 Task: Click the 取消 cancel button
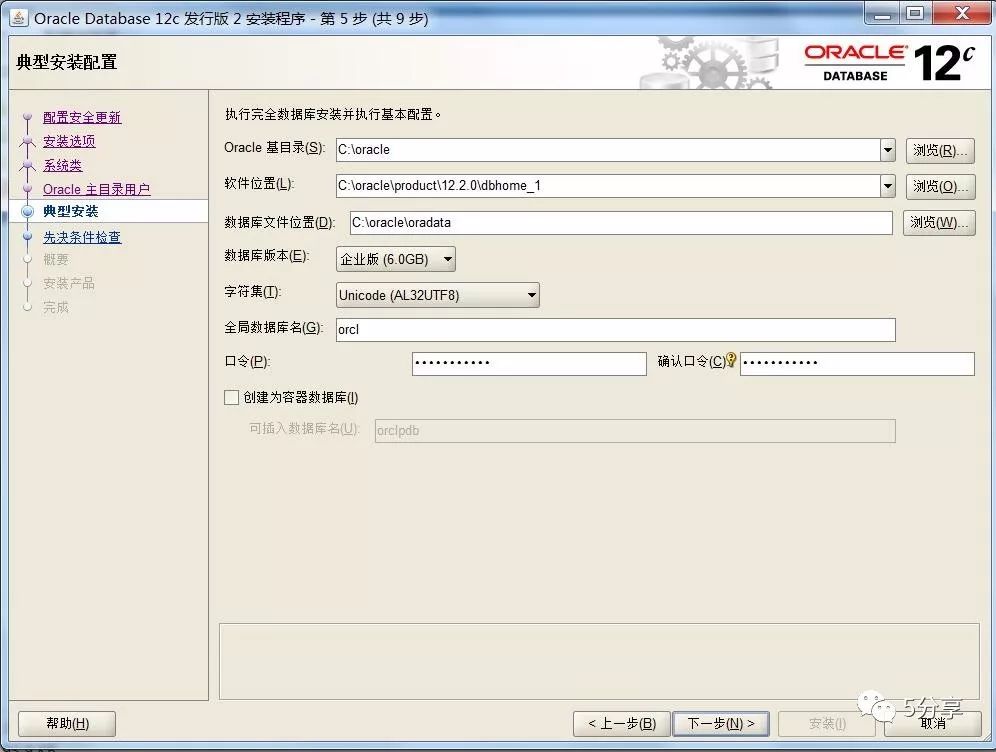click(933, 723)
